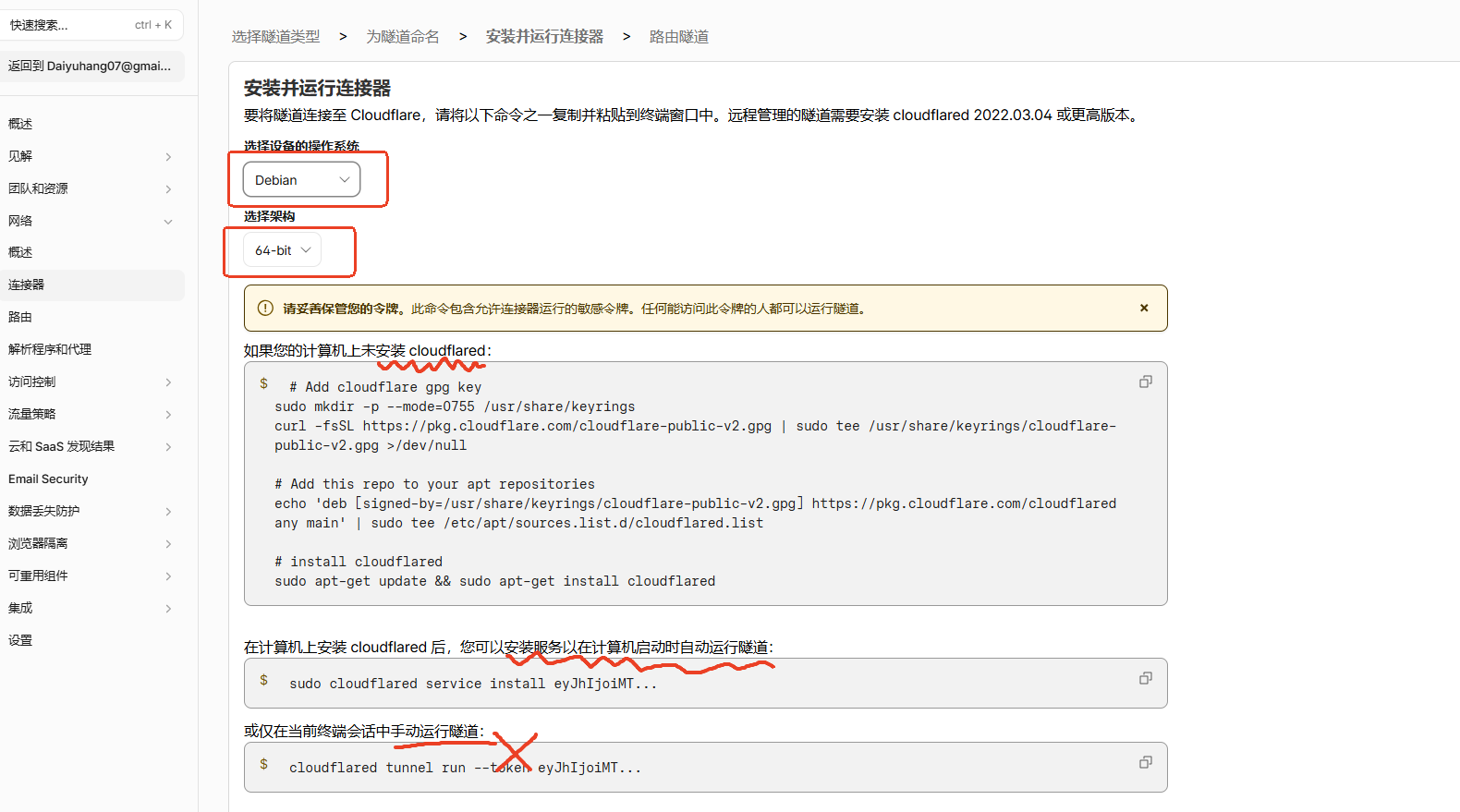Open the architecture dropdown showing 64-bit
This screenshot has height=812, width=1460.
(282, 250)
